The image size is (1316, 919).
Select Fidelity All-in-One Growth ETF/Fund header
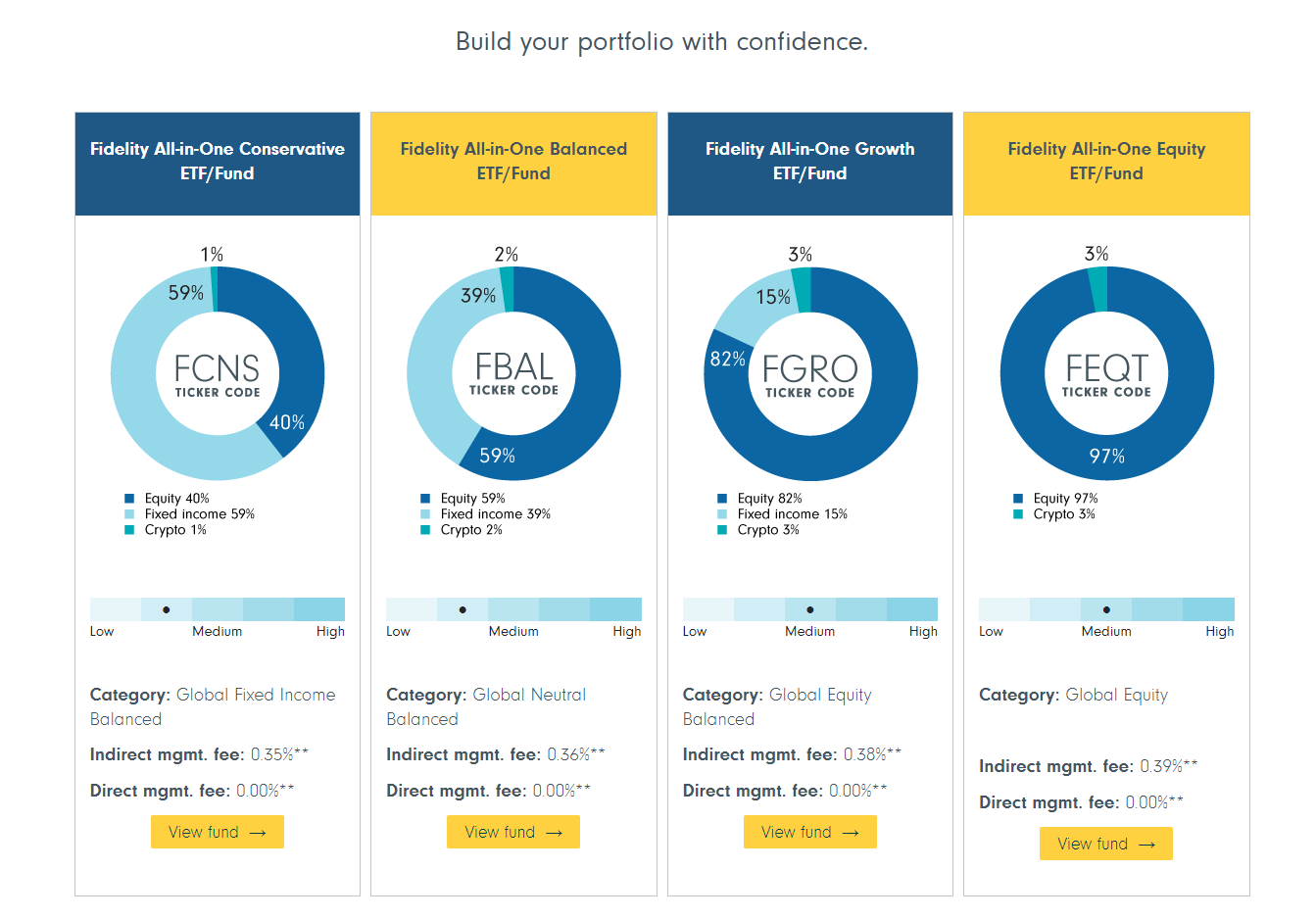tap(810, 164)
